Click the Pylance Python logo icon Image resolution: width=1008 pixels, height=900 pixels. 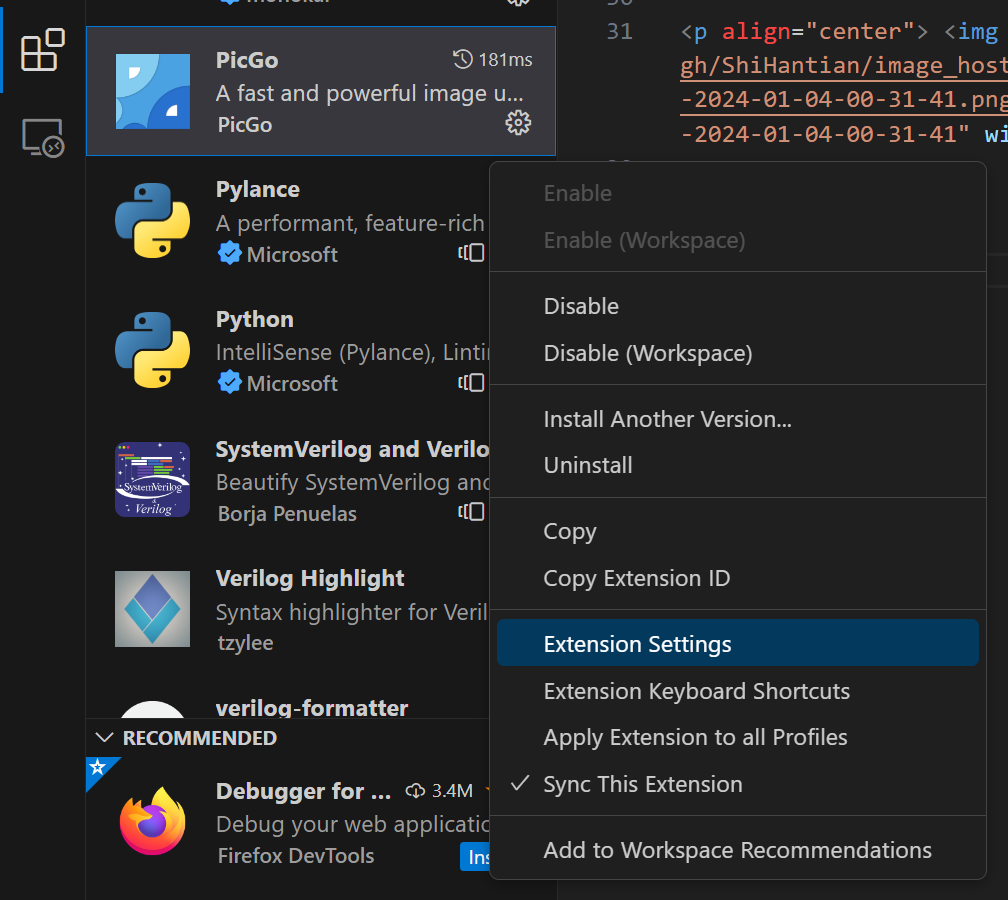[152, 221]
